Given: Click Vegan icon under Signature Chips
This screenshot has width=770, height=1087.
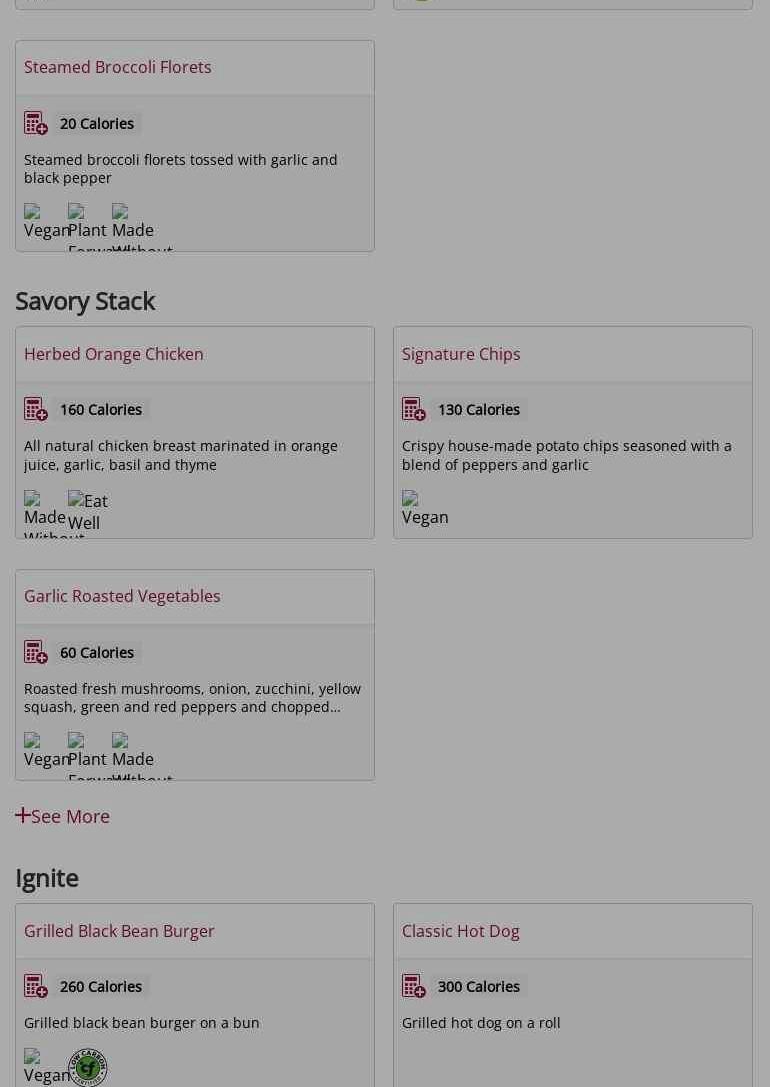Looking at the screenshot, I should 424,508.
